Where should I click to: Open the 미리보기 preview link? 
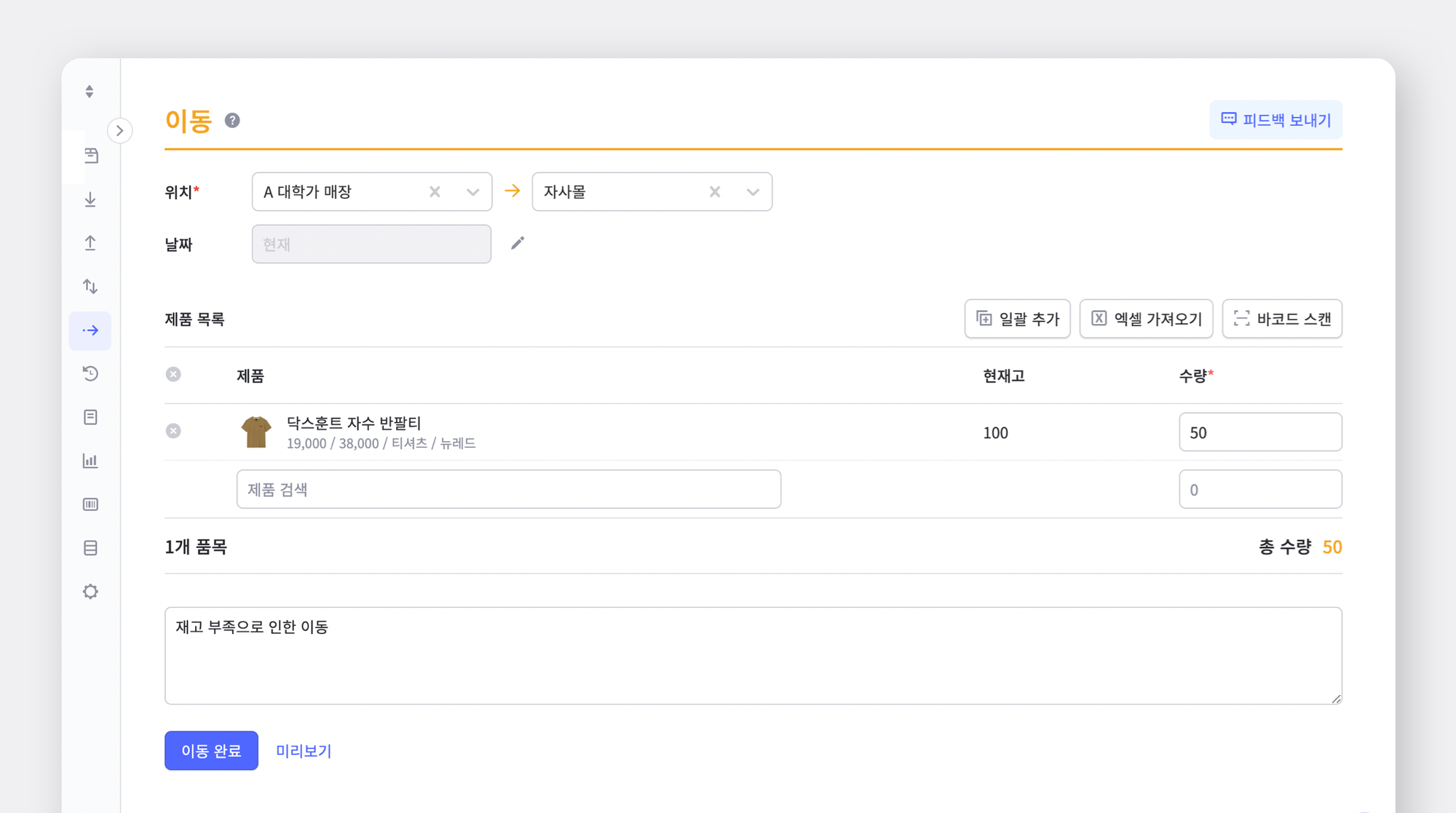(x=304, y=750)
